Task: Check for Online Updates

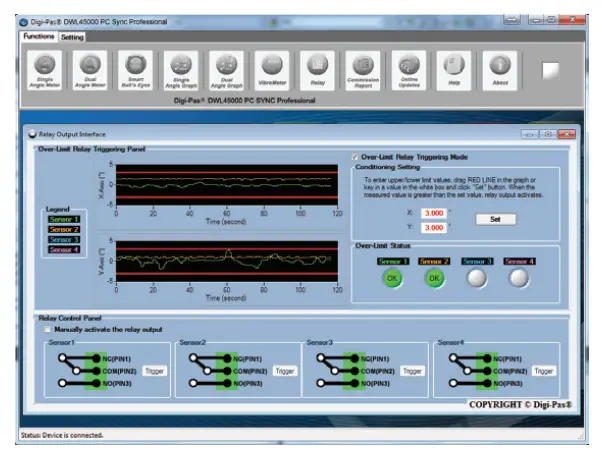Action: tap(409, 71)
